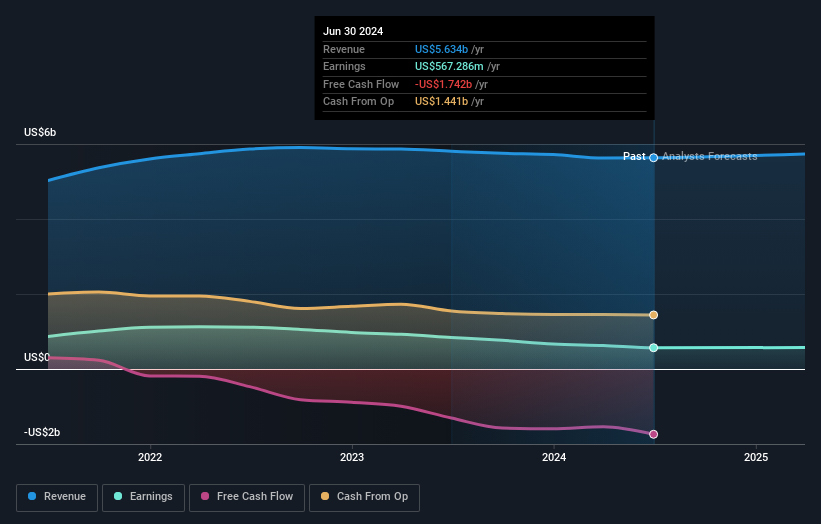Viewport: 821px width, 524px height.
Task: Toggle the Free Cash Flow legend button
Action: pos(247,497)
